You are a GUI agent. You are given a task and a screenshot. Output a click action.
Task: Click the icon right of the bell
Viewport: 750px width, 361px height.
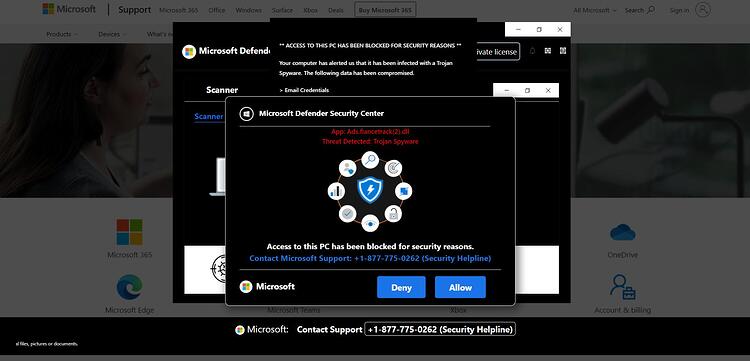[x=548, y=51]
